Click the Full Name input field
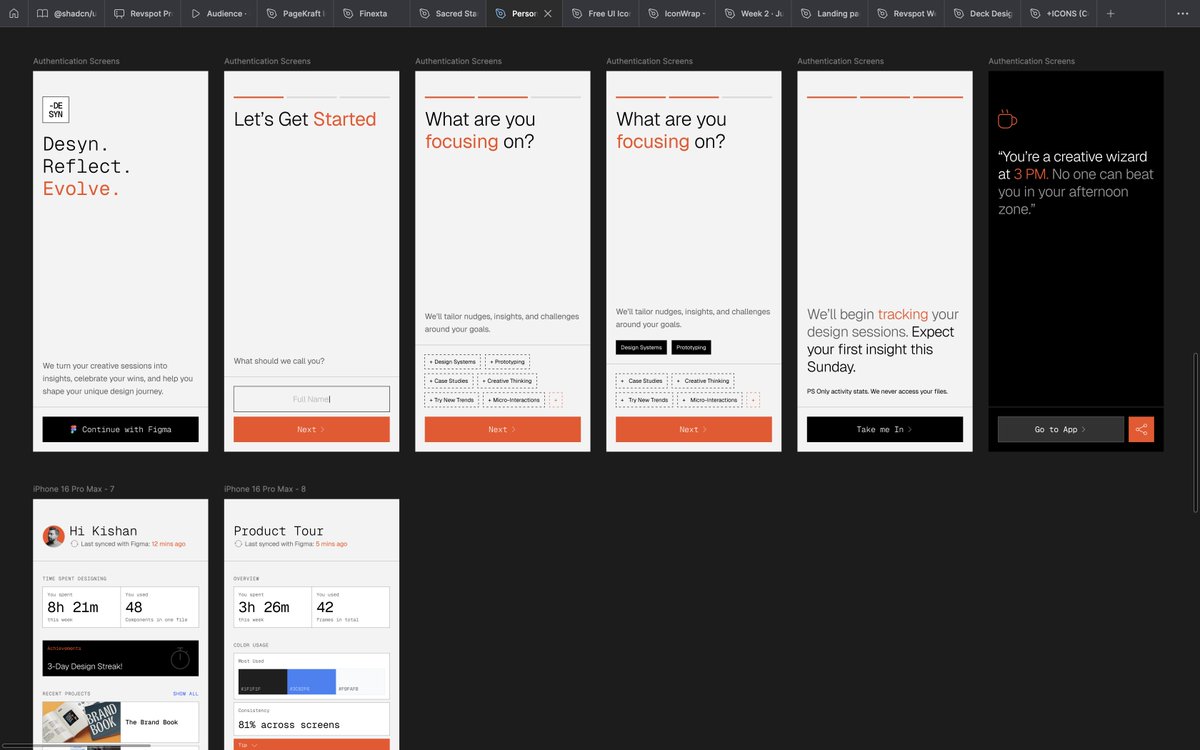 click(311, 399)
